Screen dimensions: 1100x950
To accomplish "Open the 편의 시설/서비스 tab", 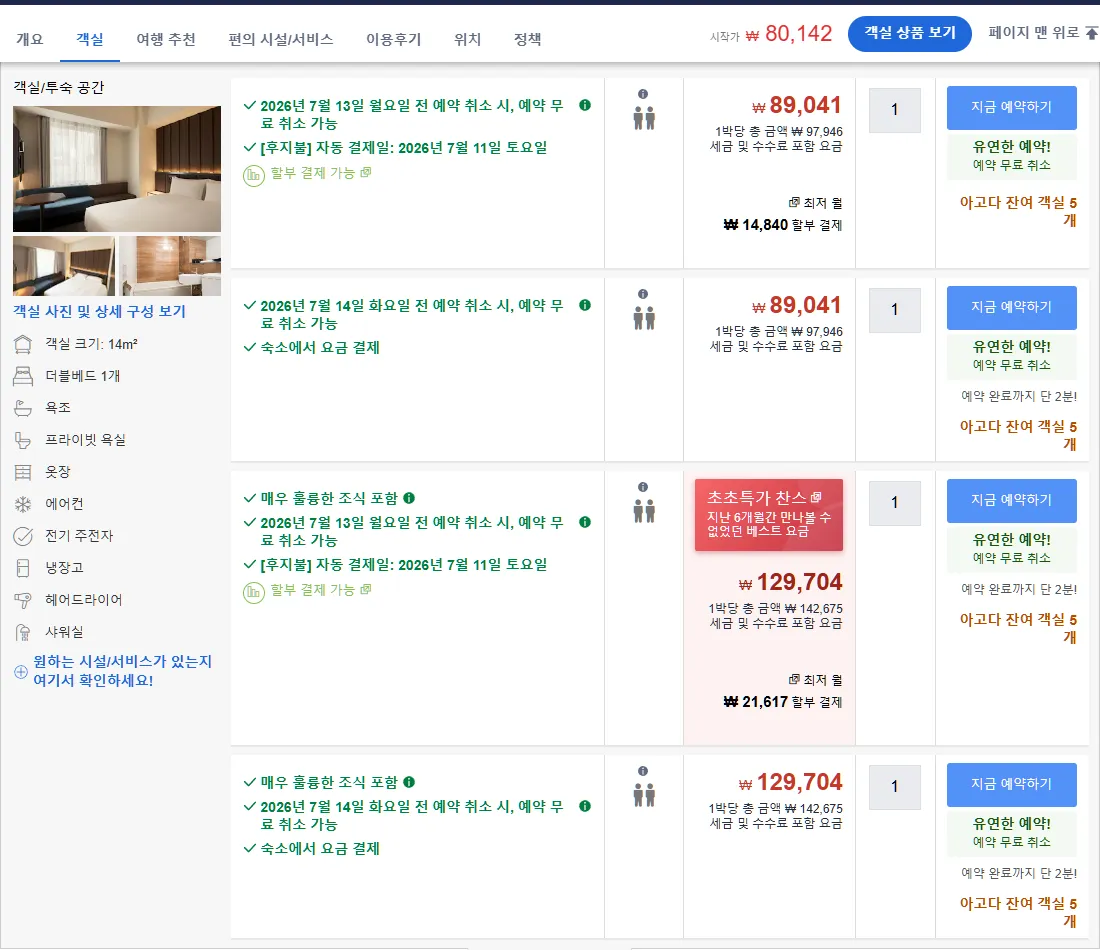I will click(x=281, y=39).
